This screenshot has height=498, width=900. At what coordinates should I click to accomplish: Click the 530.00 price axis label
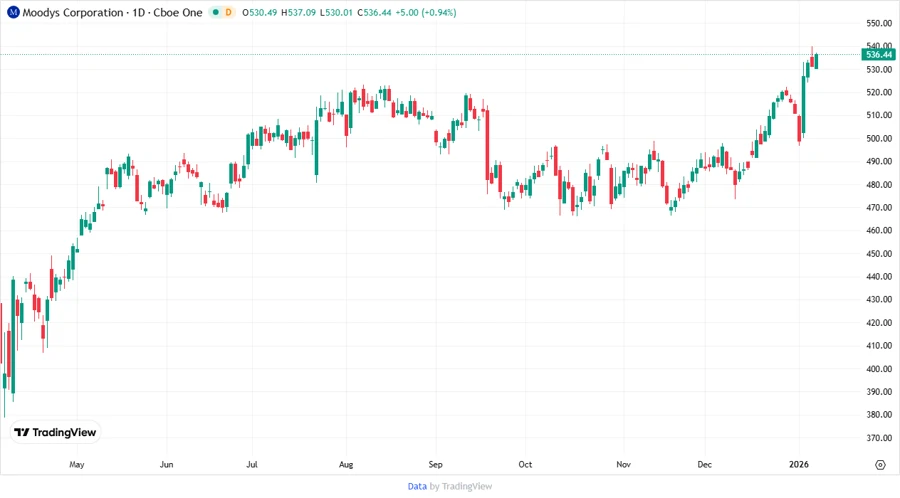(x=879, y=69)
